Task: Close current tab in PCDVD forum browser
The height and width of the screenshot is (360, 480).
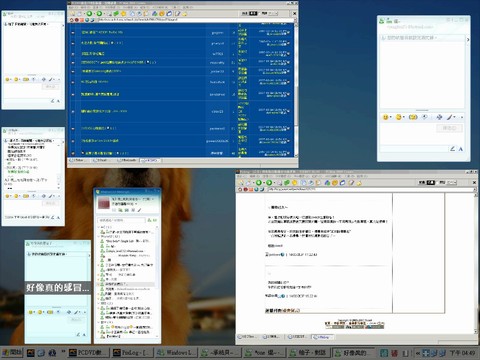Action: pyautogui.click(x=294, y=14)
